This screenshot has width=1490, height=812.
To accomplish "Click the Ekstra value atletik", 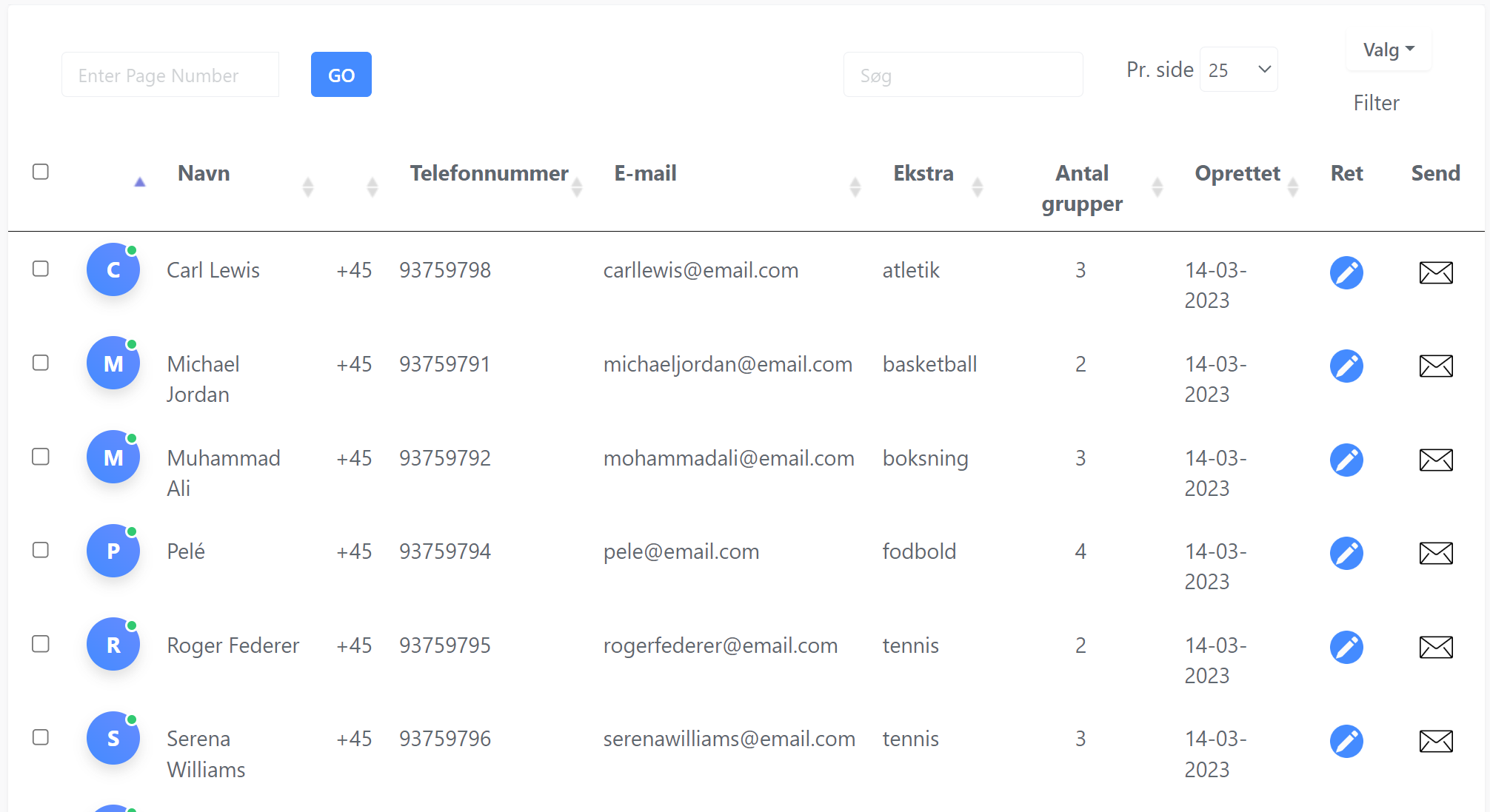I will (x=911, y=270).
